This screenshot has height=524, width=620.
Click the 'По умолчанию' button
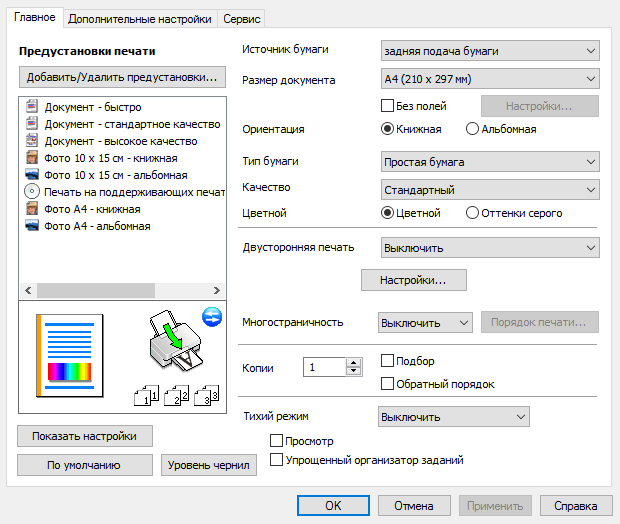(x=85, y=465)
